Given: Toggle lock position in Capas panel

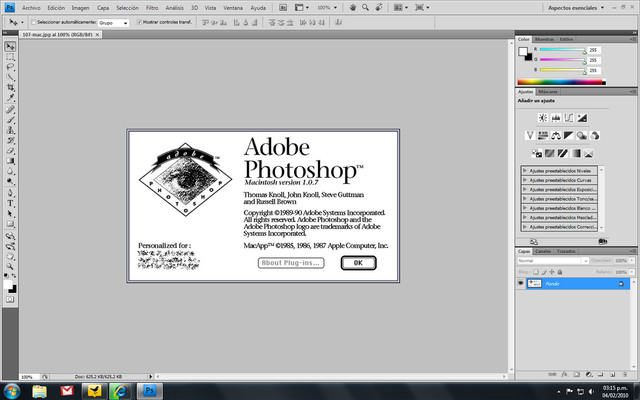Looking at the screenshot, I should [x=552, y=272].
